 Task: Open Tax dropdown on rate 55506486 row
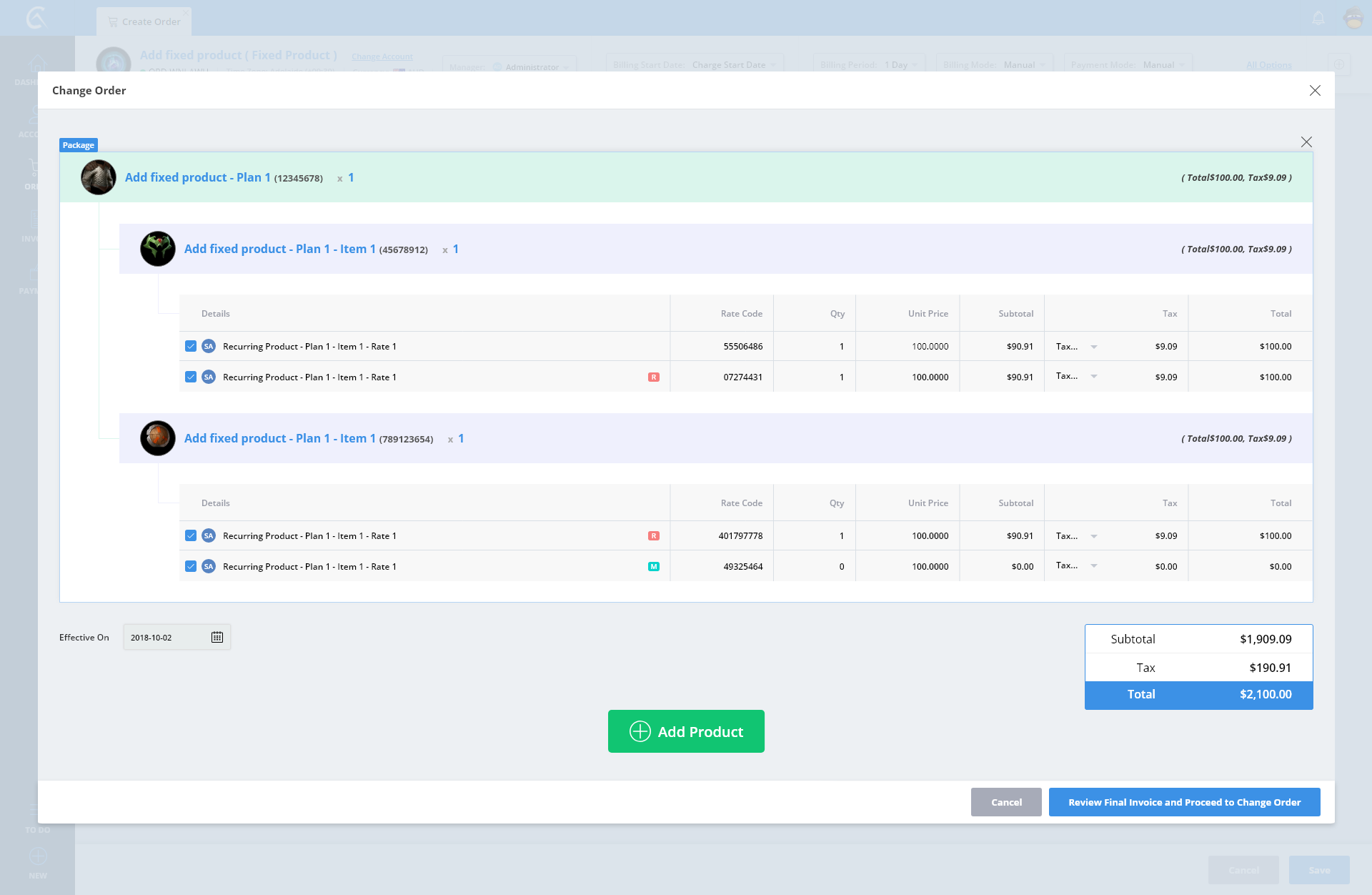tap(1094, 347)
